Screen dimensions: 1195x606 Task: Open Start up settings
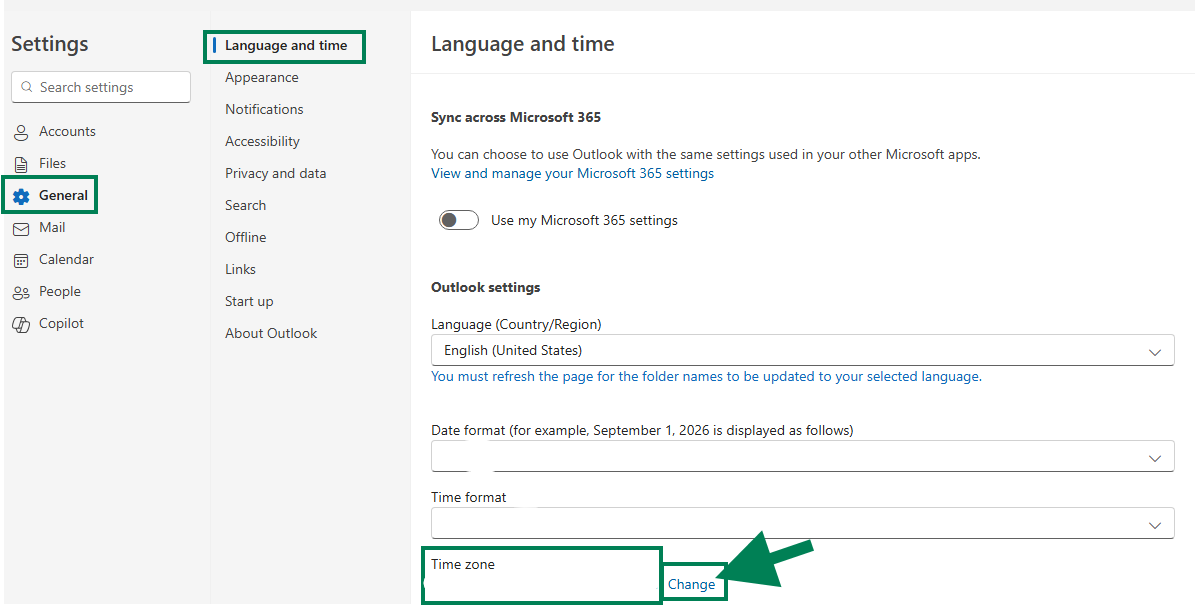[248, 302]
